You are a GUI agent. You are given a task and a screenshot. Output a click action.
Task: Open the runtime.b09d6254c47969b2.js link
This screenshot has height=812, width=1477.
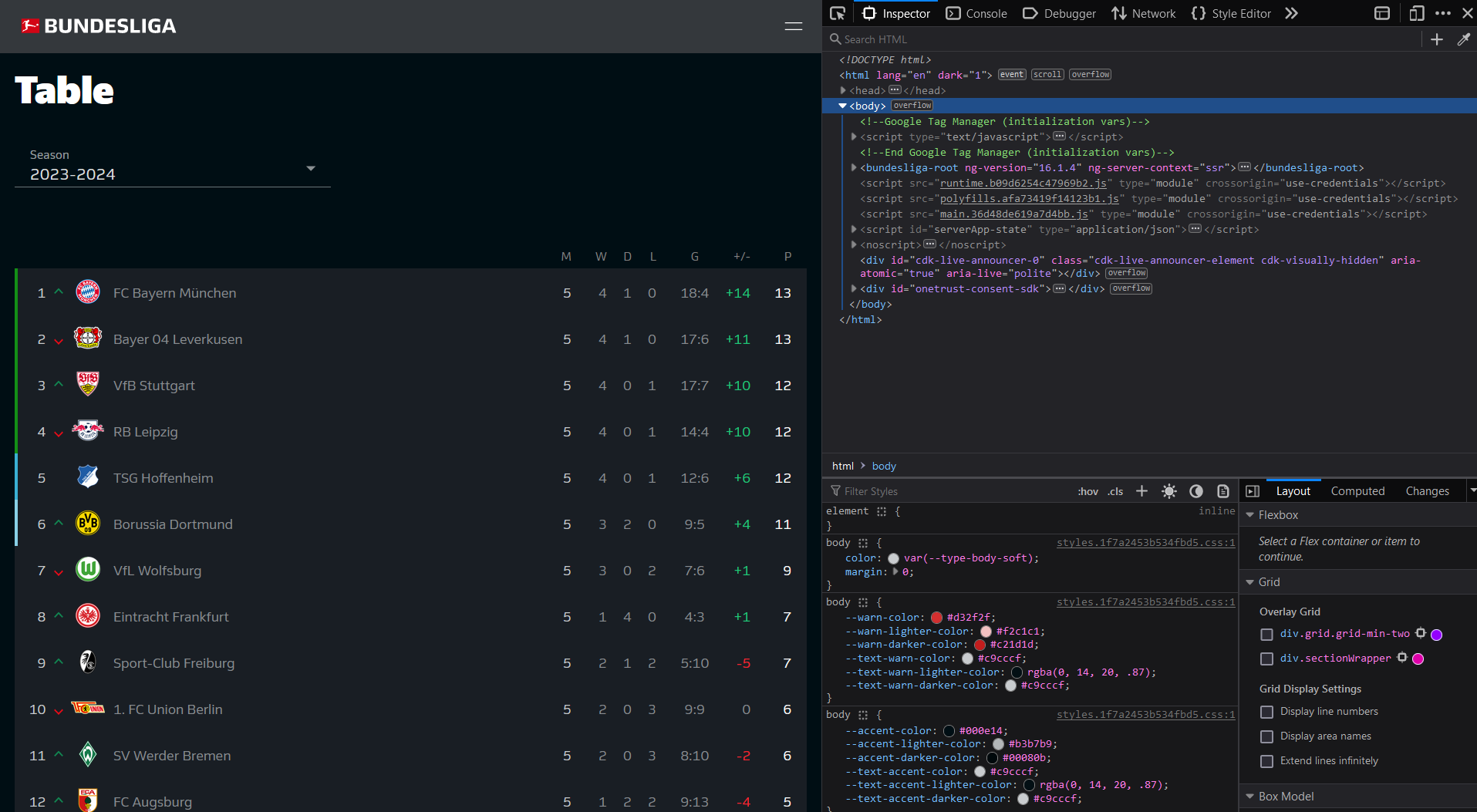(x=1023, y=183)
